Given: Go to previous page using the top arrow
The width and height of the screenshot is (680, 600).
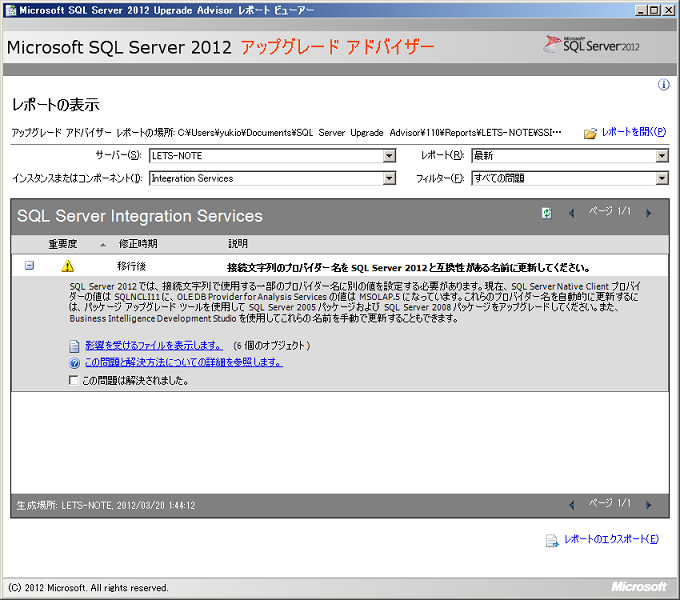Looking at the screenshot, I should tap(571, 213).
